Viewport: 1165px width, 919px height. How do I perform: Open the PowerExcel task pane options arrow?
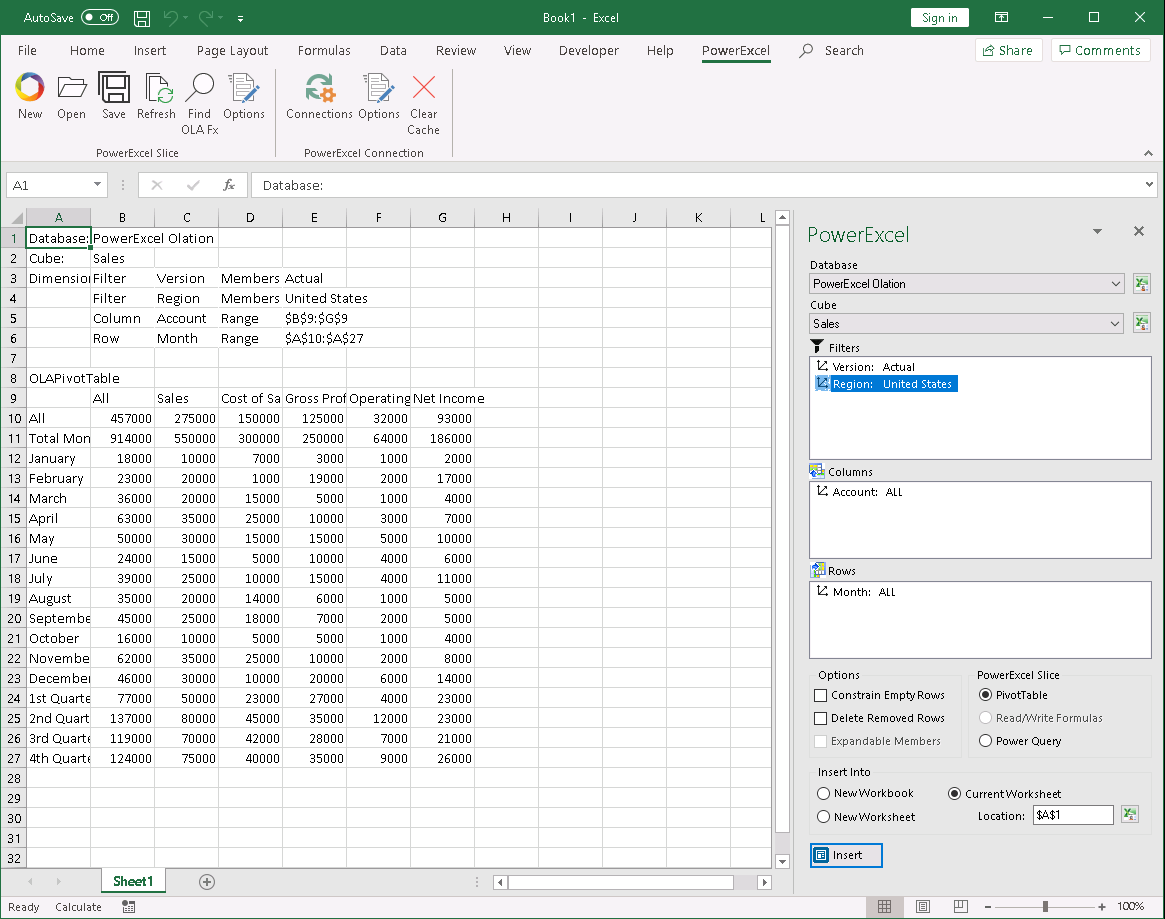(x=1097, y=232)
